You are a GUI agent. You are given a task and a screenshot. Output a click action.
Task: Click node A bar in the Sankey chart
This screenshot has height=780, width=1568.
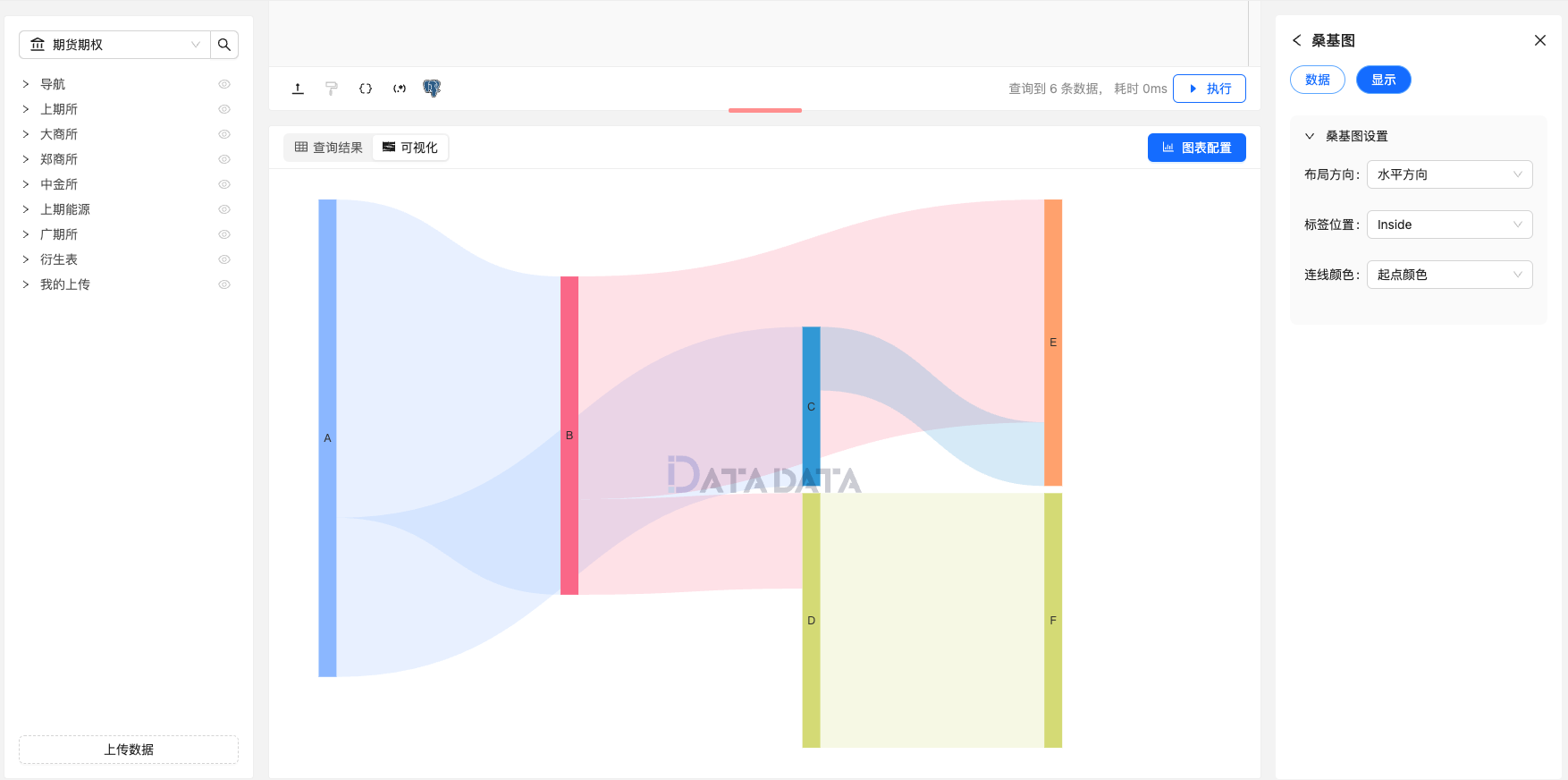pos(327,438)
